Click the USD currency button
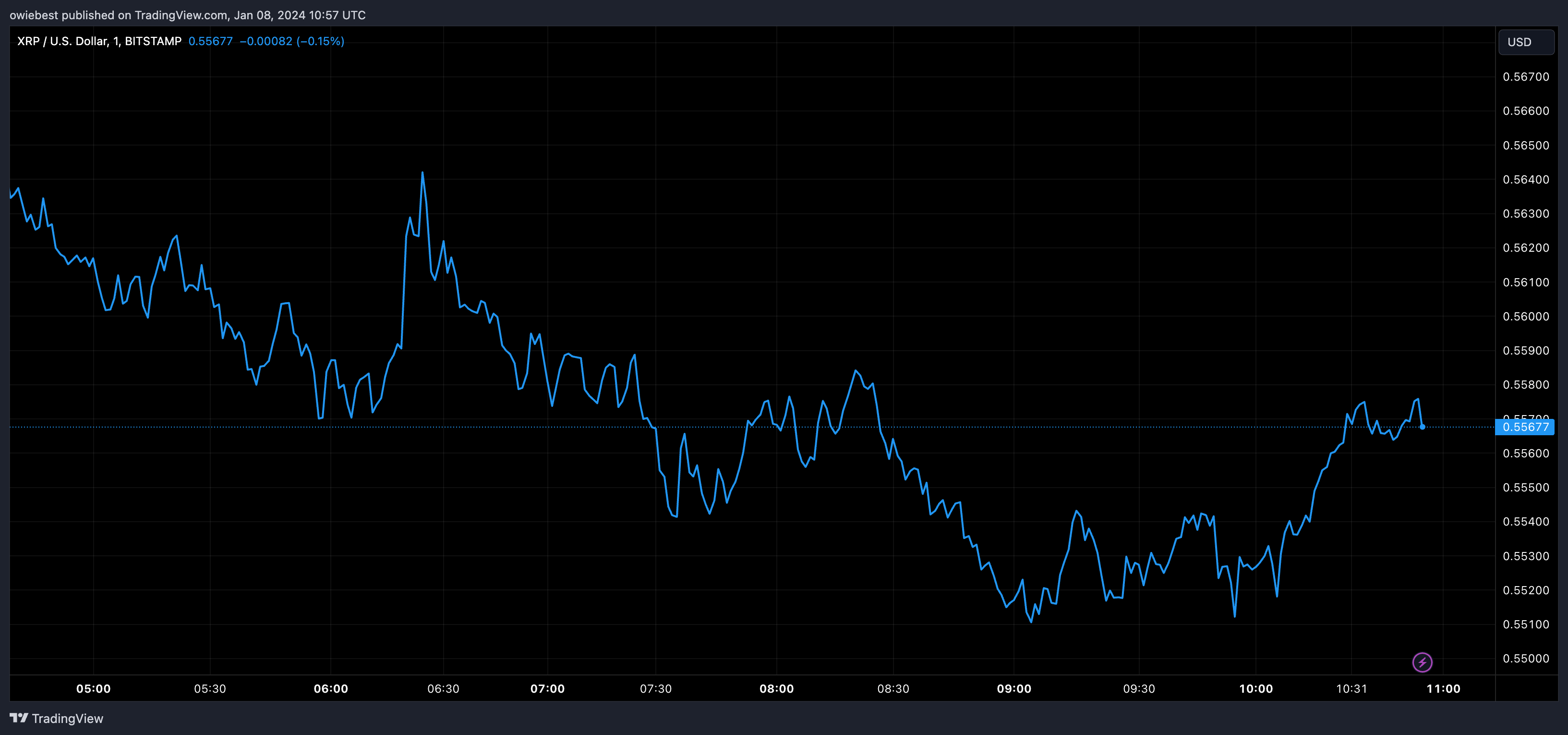1568x735 pixels. tap(1525, 42)
